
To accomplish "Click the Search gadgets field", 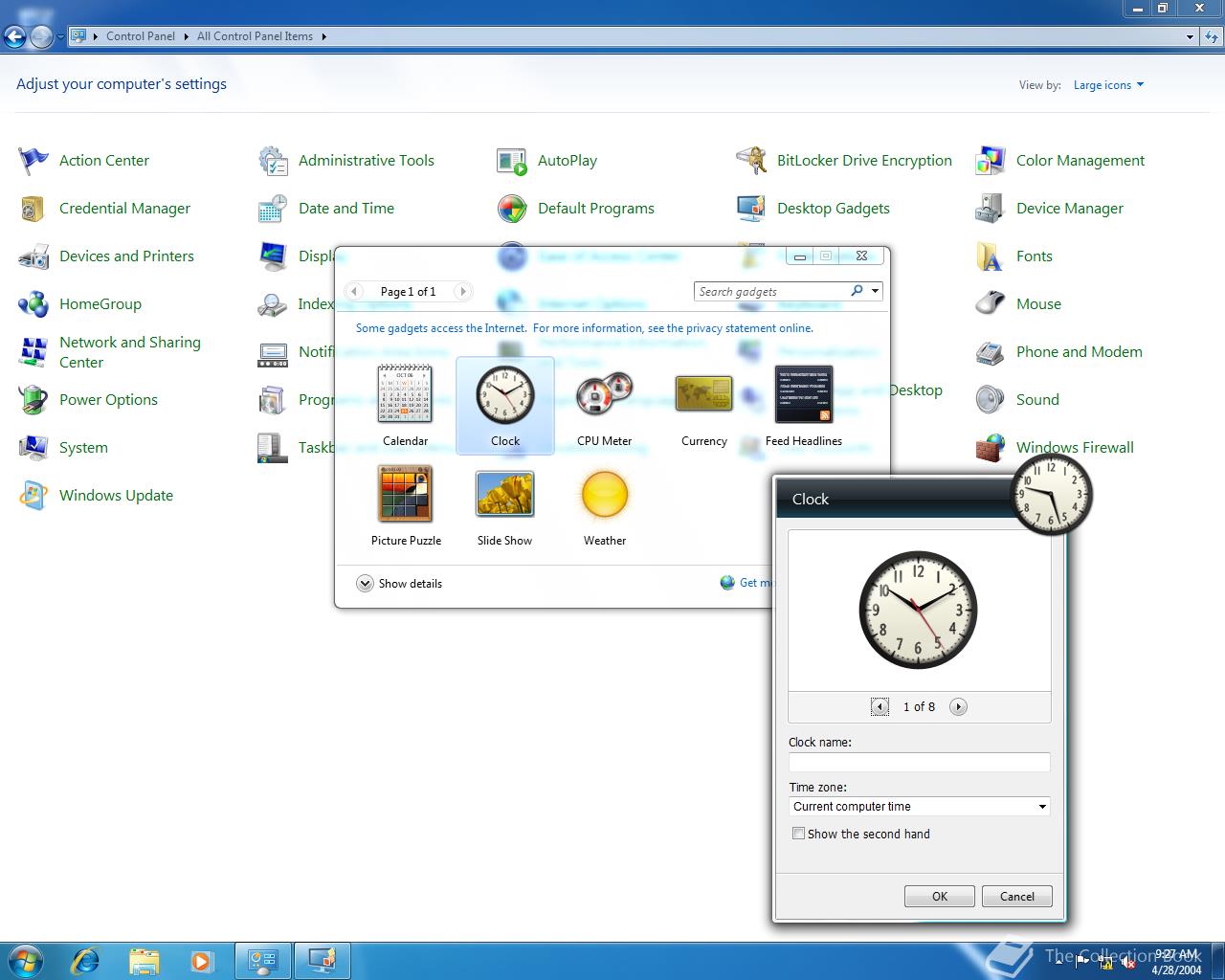I will 771,291.
